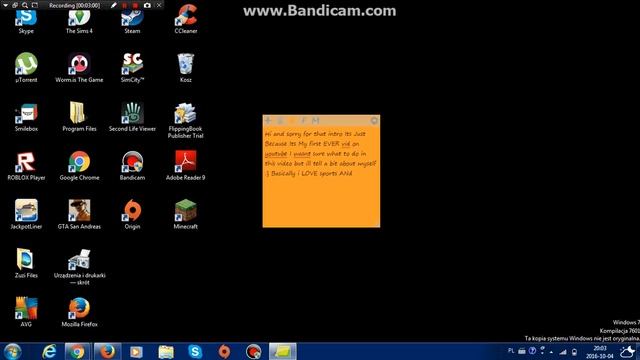Open the Skype desktop shortcut
Viewport: 640px width, 360px height.
click(x=26, y=22)
